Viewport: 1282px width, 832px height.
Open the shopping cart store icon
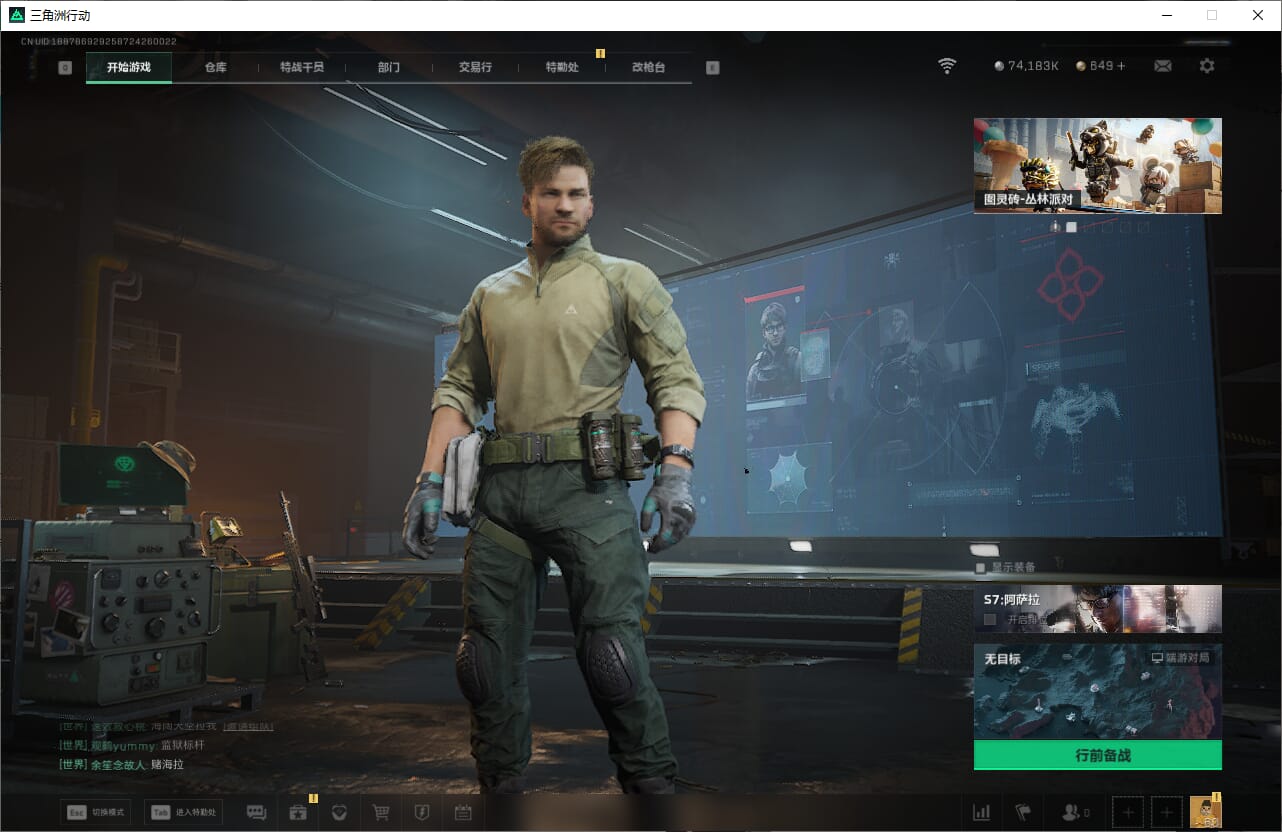[x=380, y=813]
